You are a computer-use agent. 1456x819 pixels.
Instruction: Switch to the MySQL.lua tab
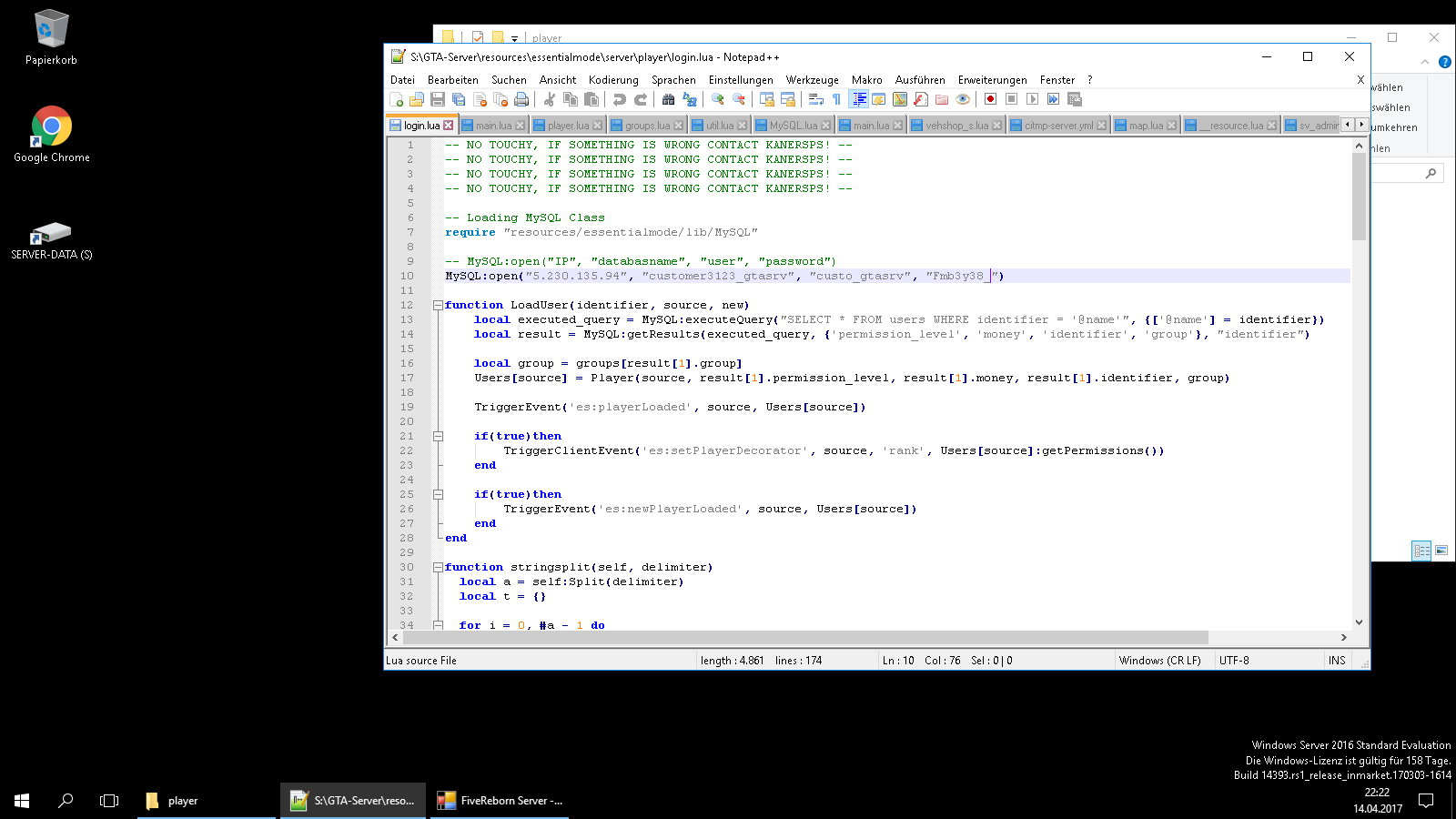793,126
